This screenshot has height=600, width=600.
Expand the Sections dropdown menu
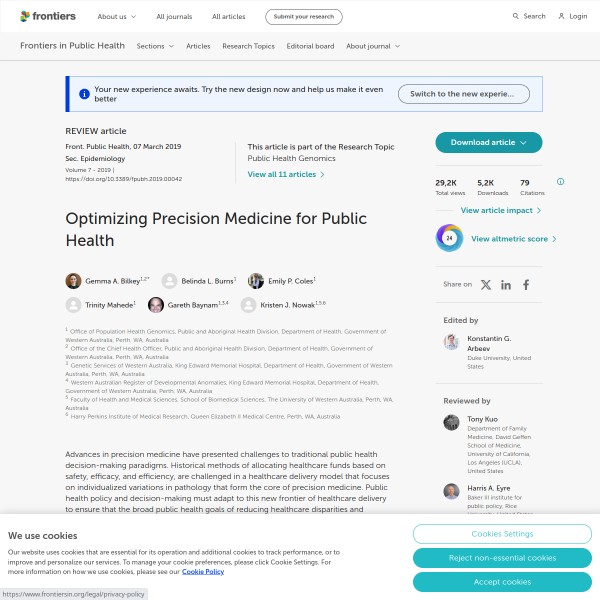[x=154, y=46]
